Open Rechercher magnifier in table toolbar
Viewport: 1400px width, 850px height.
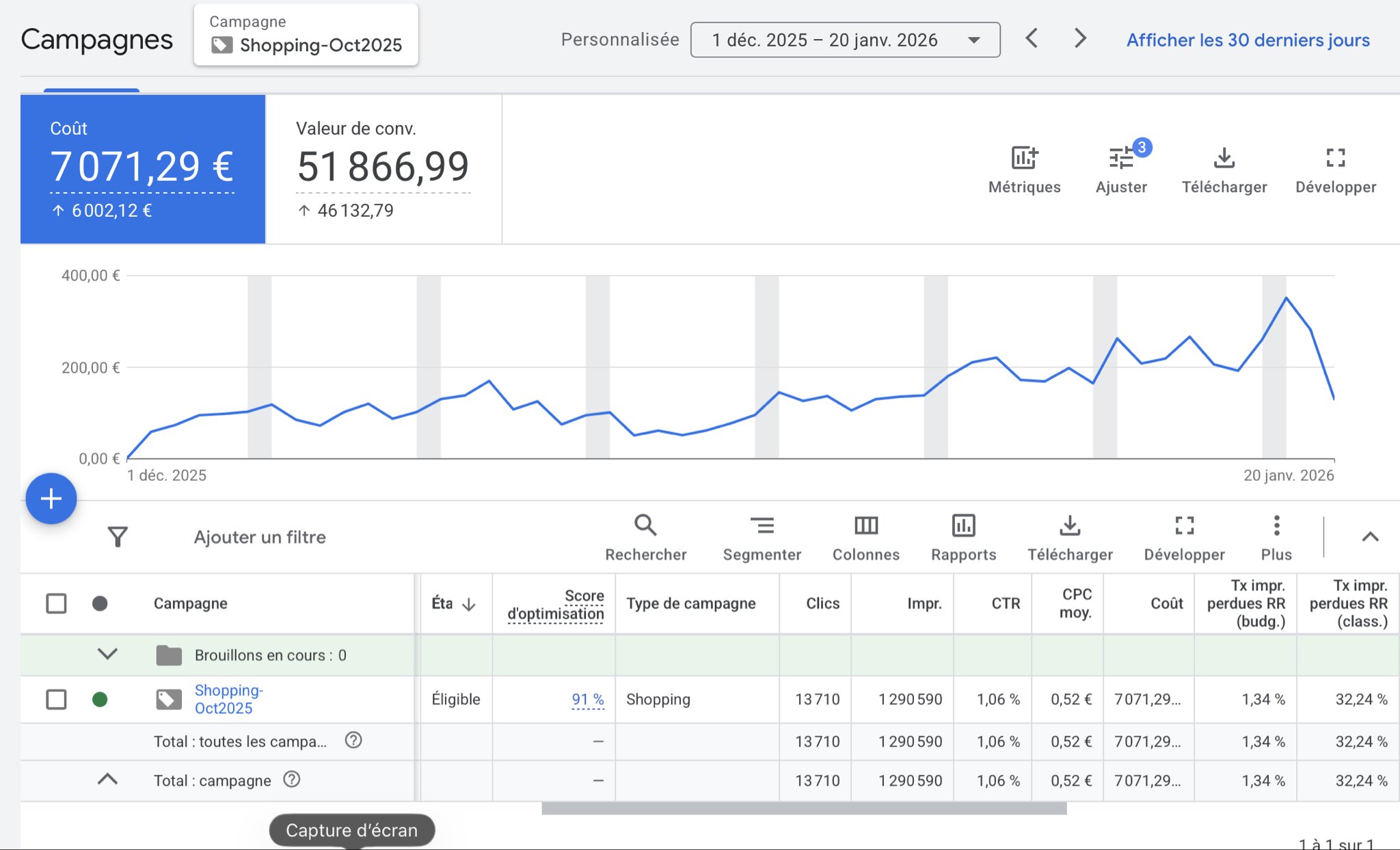pos(645,526)
